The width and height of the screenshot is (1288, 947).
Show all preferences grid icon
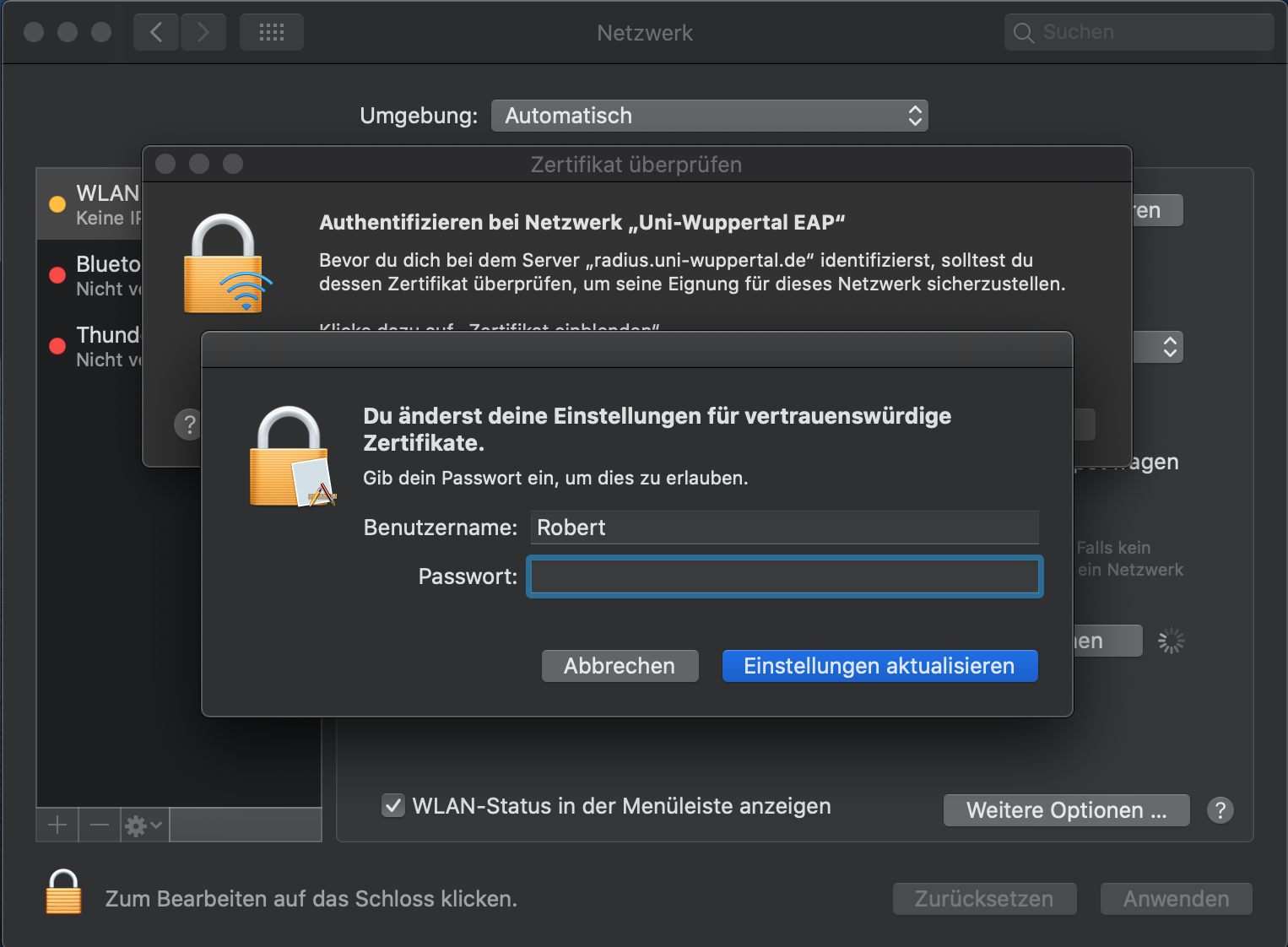pyautogui.click(x=272, y=32)
